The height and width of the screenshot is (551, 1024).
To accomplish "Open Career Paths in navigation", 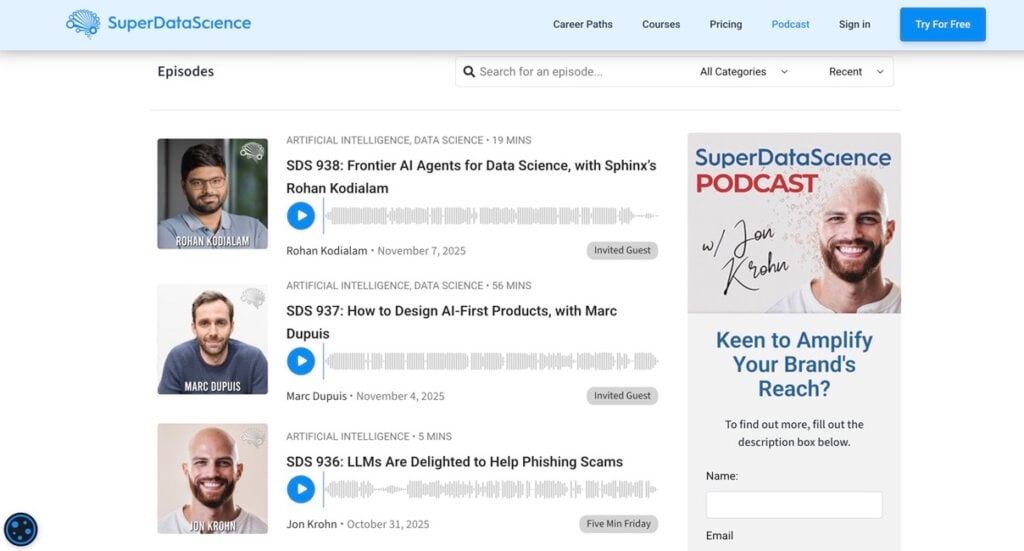I will 582,24.
